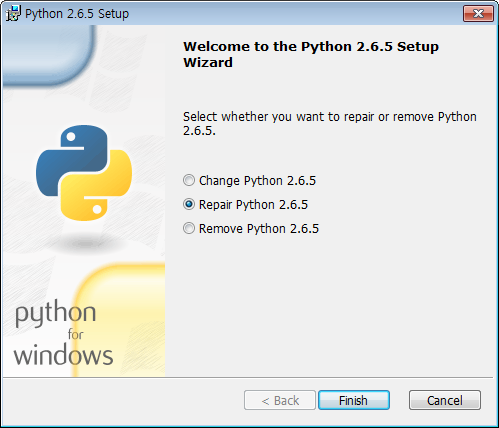Close the Python 2.6.5 Setup window

(x=478, y=14)
